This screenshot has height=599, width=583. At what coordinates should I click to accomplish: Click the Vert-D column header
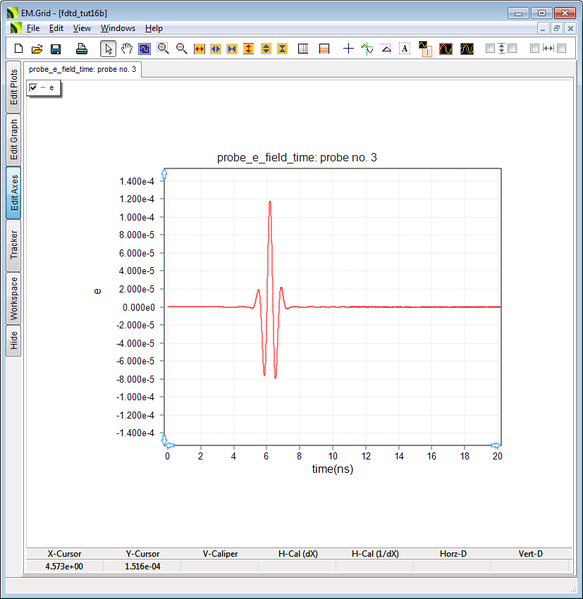point(531,554)
